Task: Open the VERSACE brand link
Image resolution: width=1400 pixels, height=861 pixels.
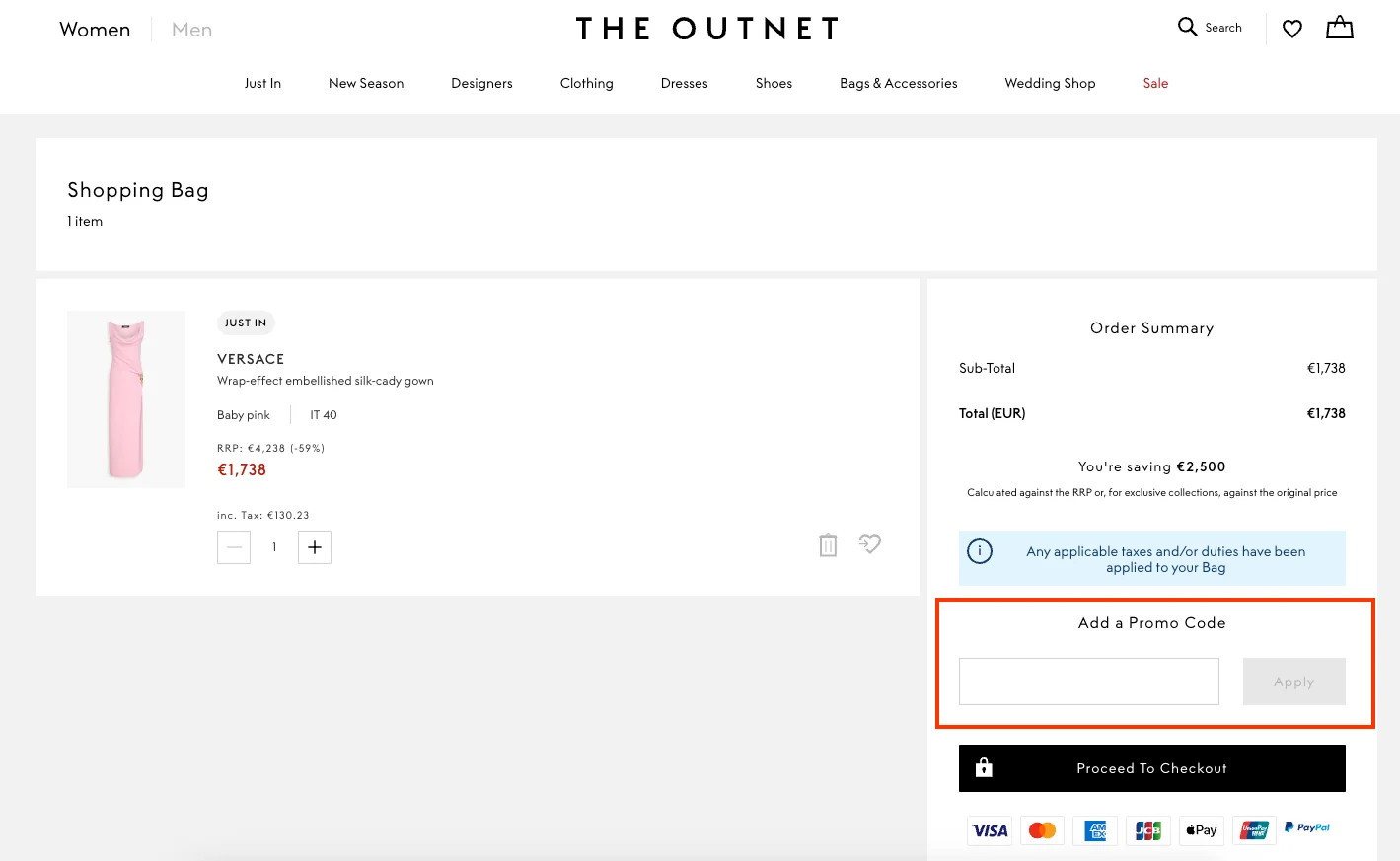Action: pyautogui.click(x=251, y=359)
